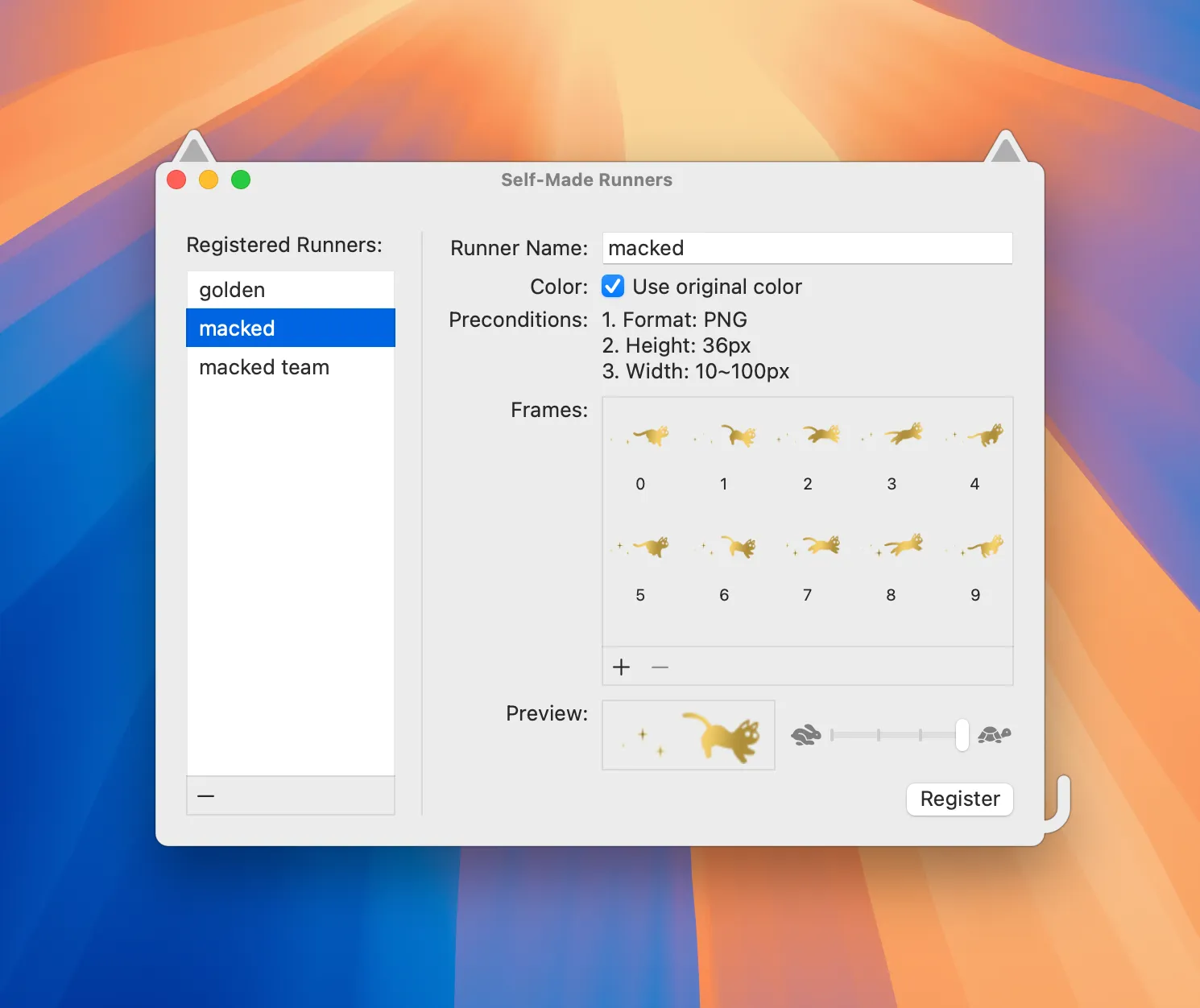
Task: Select the macked runner in list
Action: 291,328
